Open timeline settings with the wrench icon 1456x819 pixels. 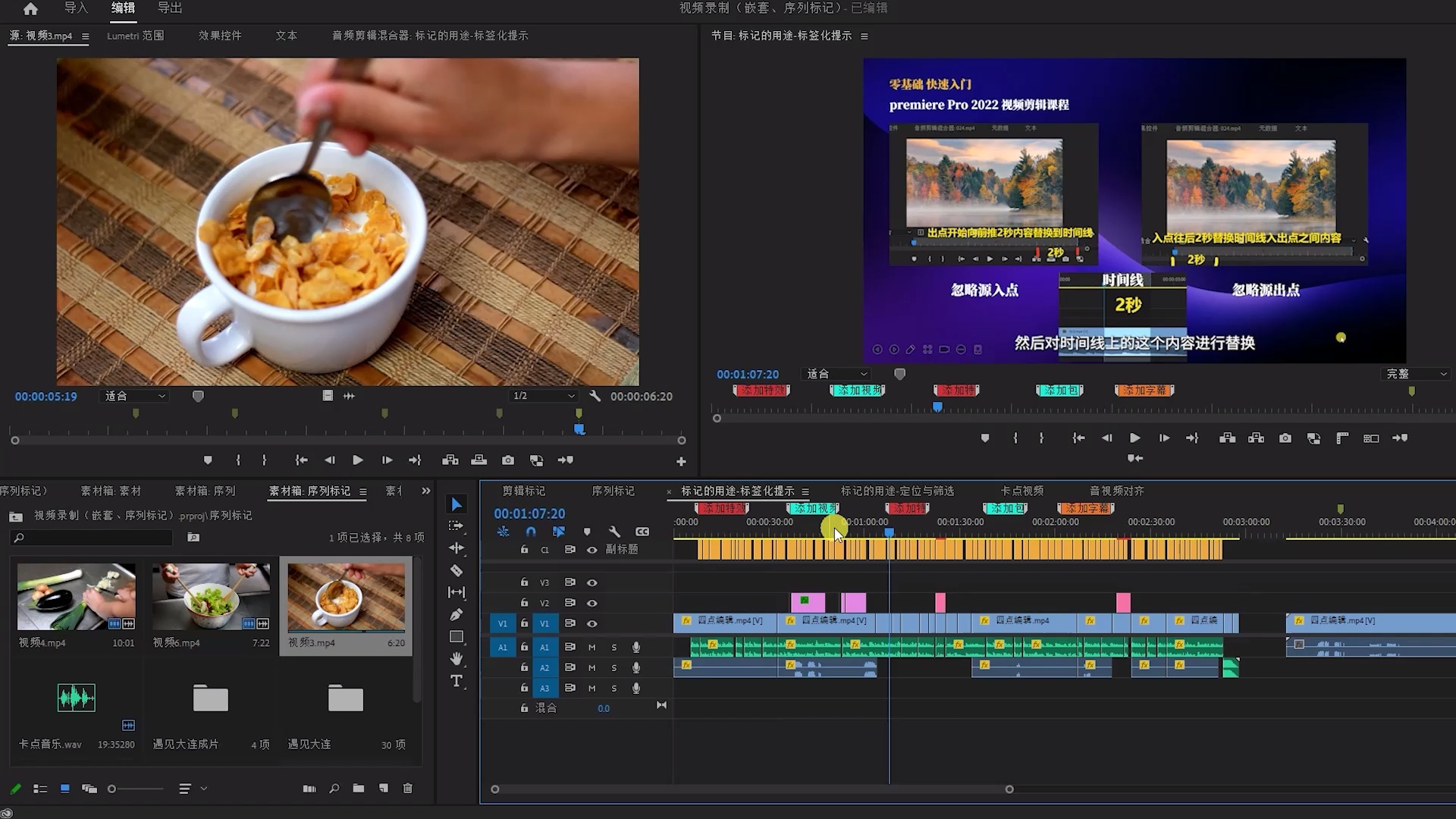coord(615,532)
